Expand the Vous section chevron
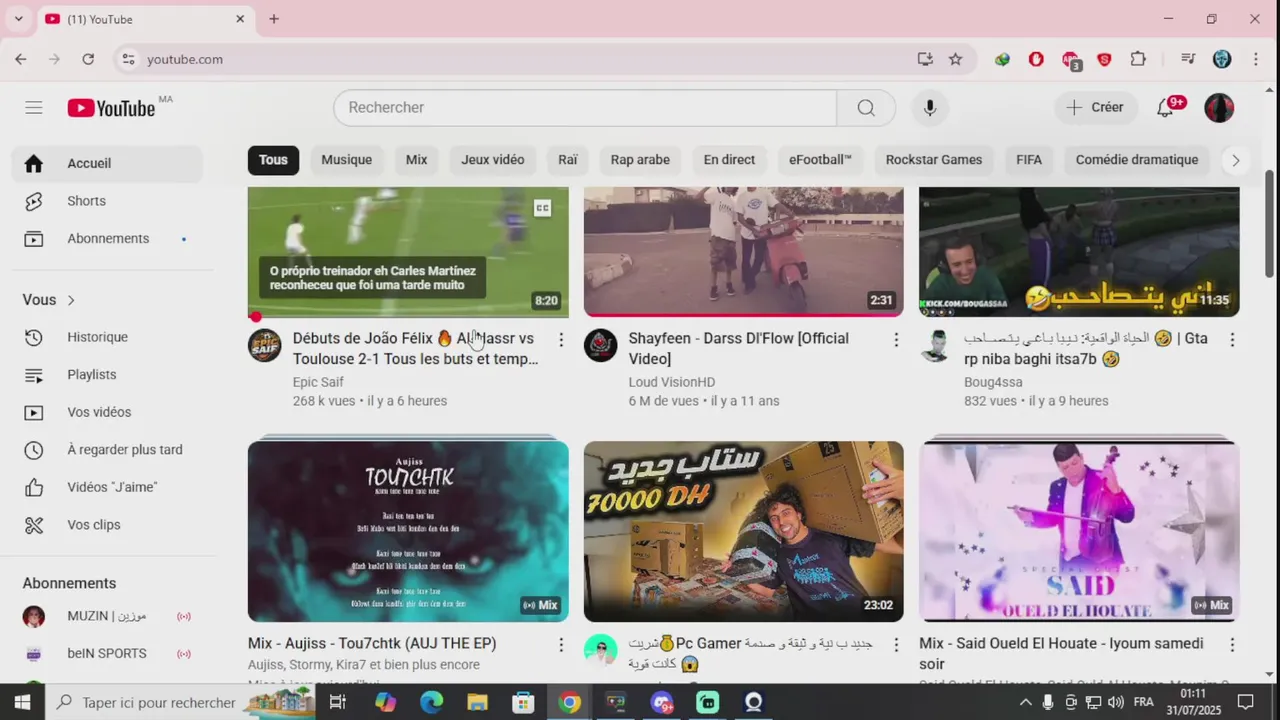 71,300
